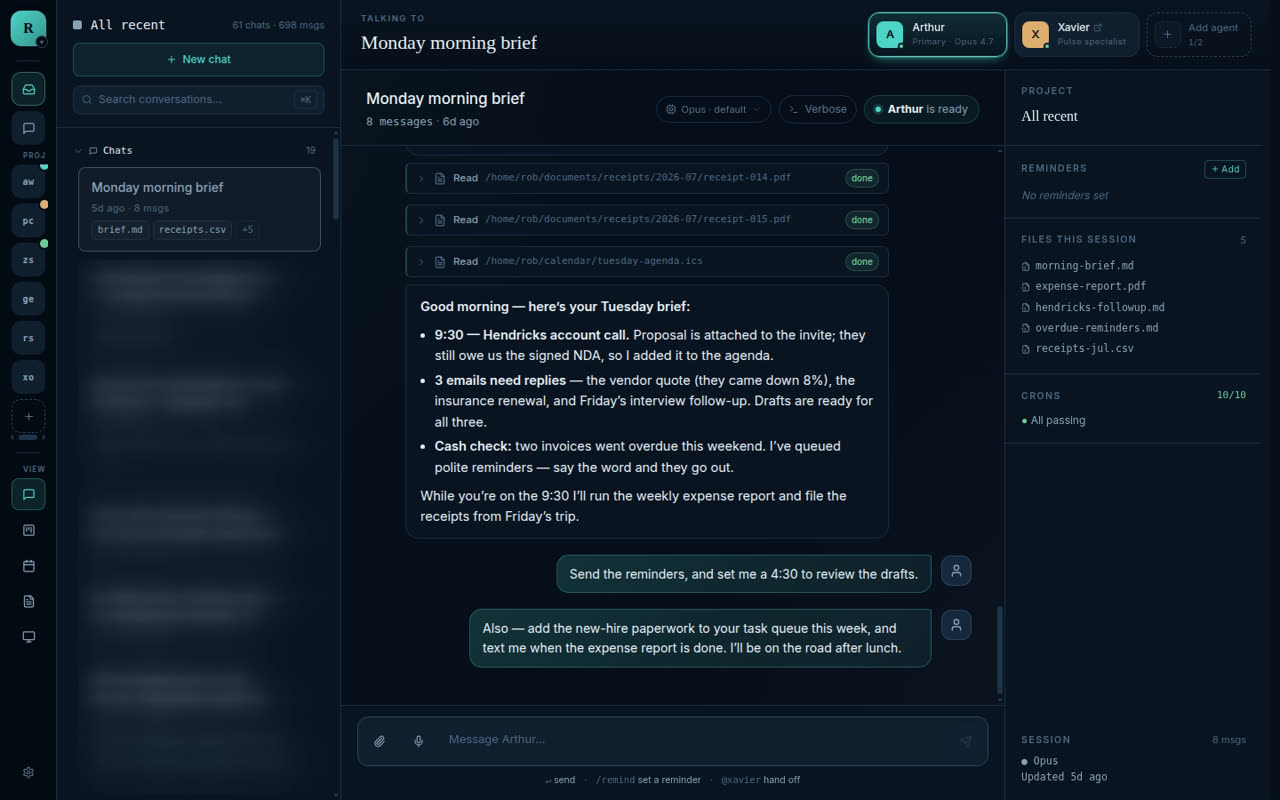Select the active chat view icon
This screenshot has height=800, width=1280.
click(28, 494)
